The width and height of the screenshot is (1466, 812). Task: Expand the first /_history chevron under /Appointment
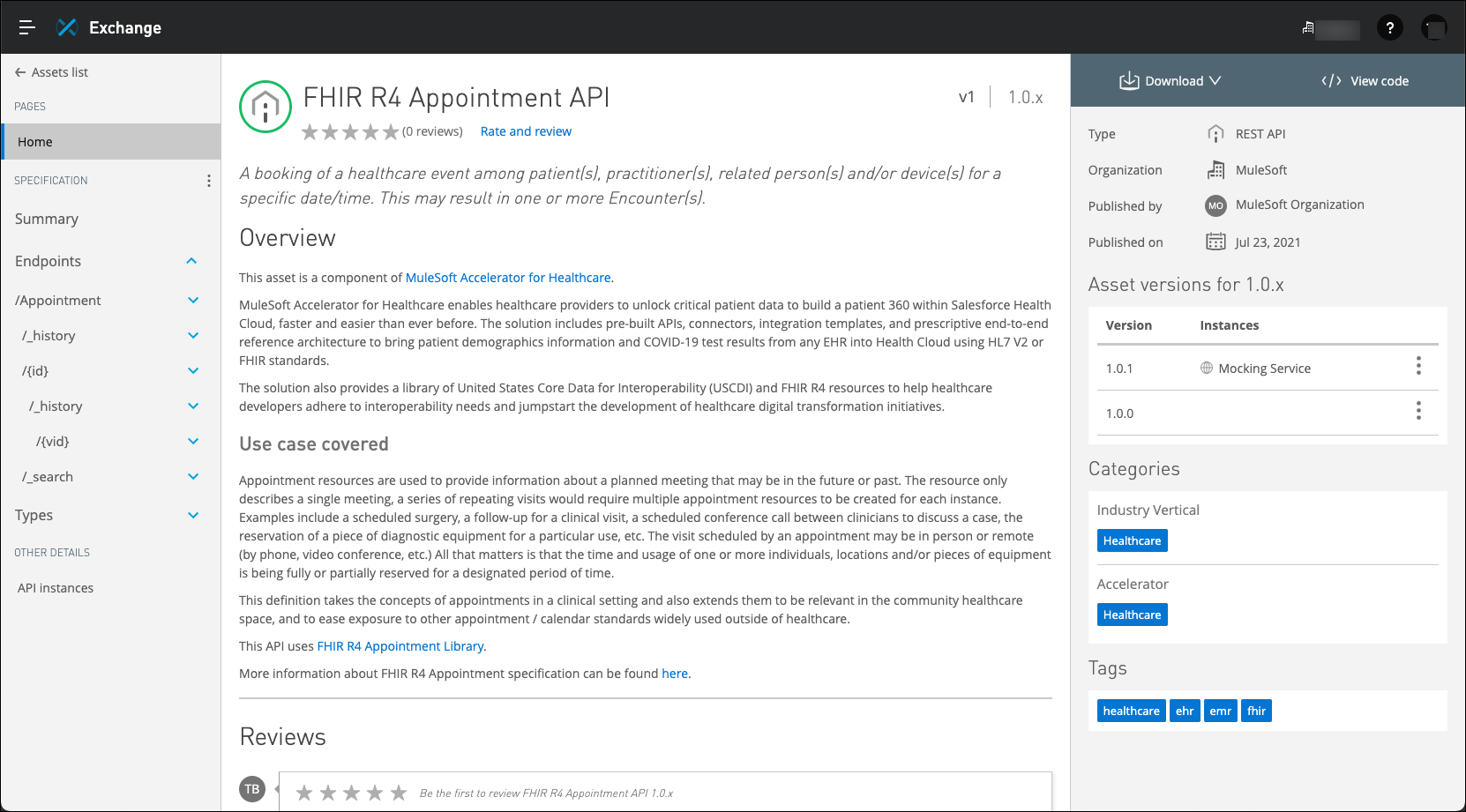[x=193, y=336]
